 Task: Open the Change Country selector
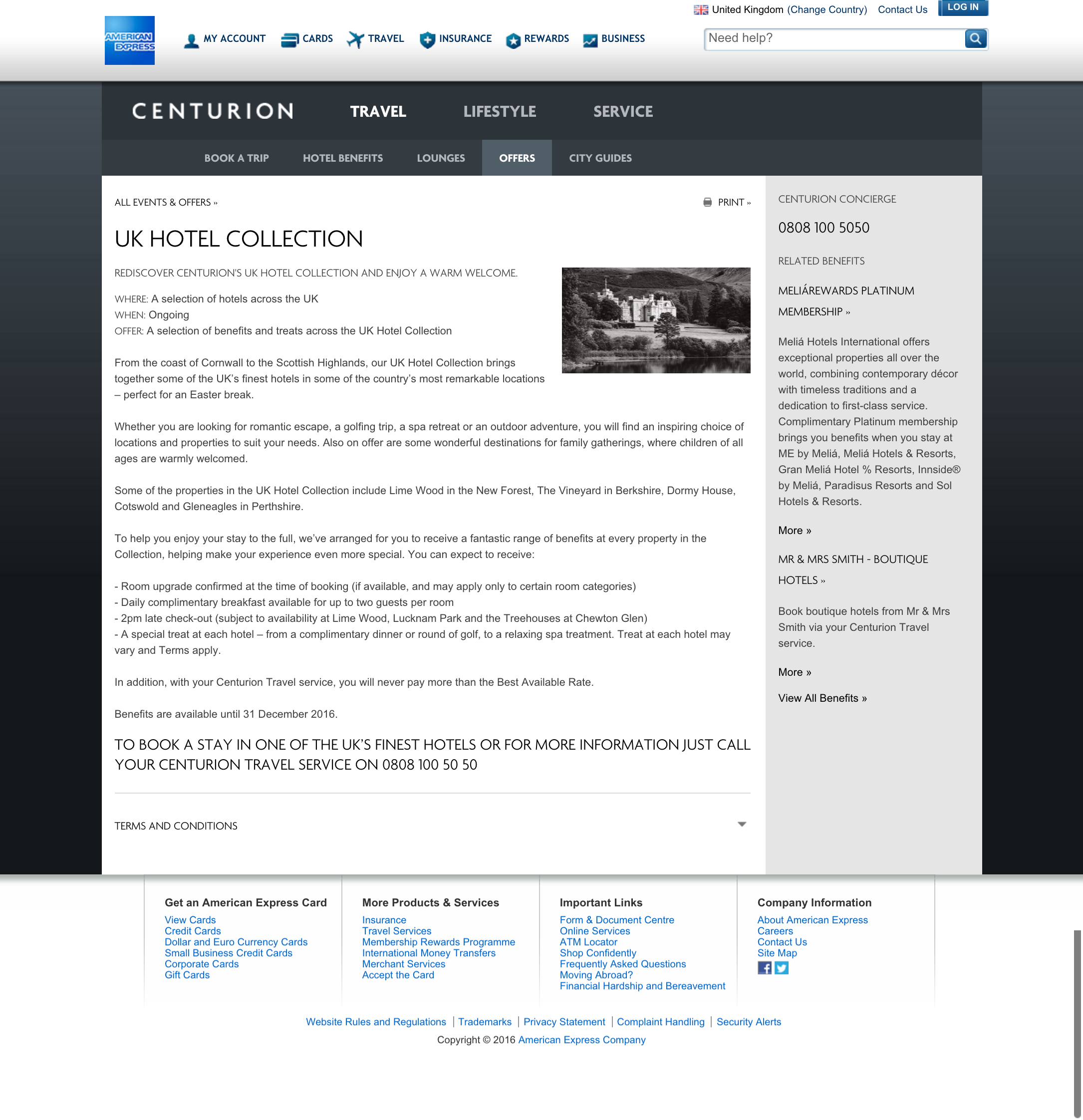pyautogui.click(x=827, y=9)
